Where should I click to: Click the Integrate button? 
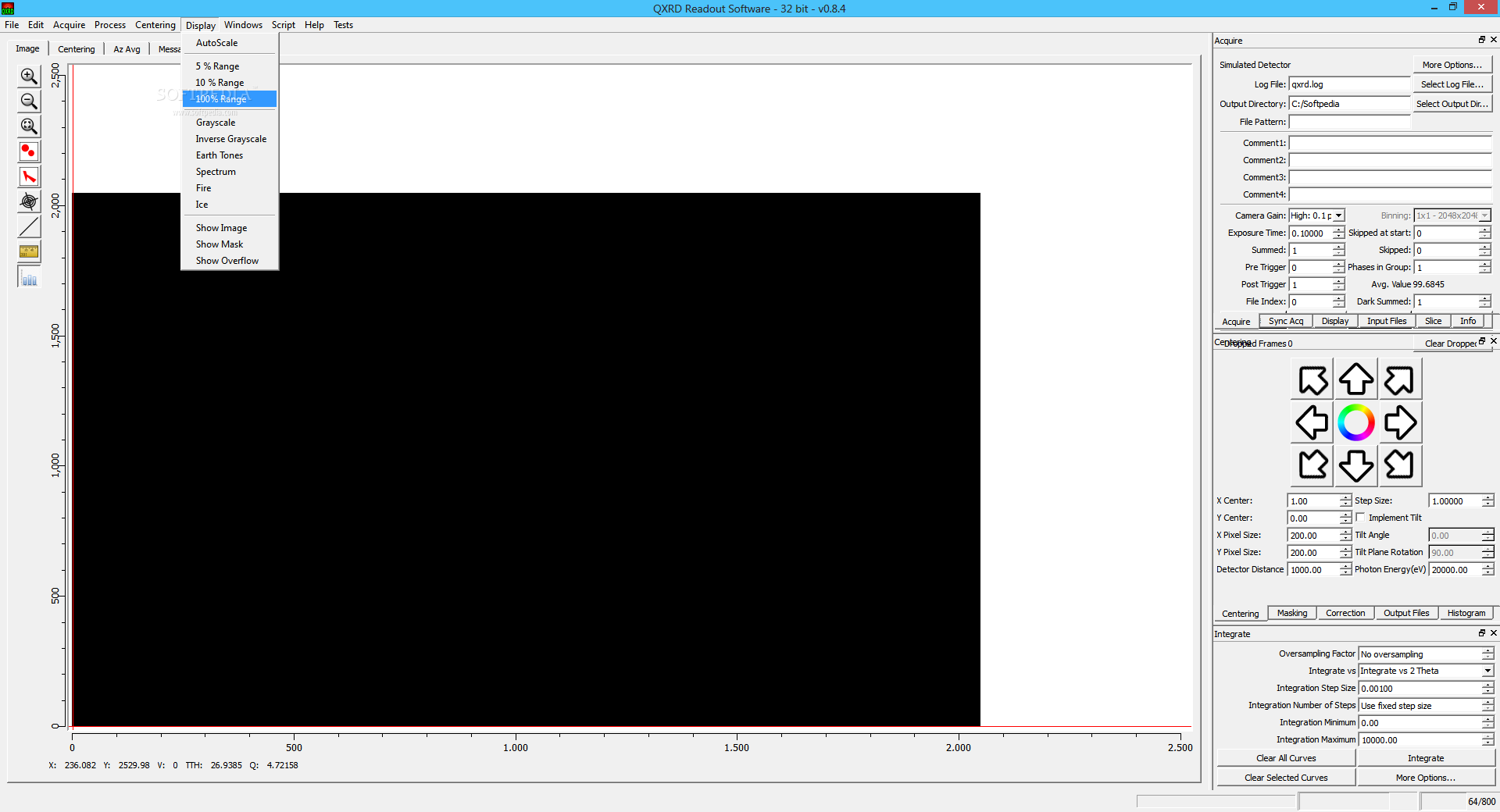point(1426,758)
